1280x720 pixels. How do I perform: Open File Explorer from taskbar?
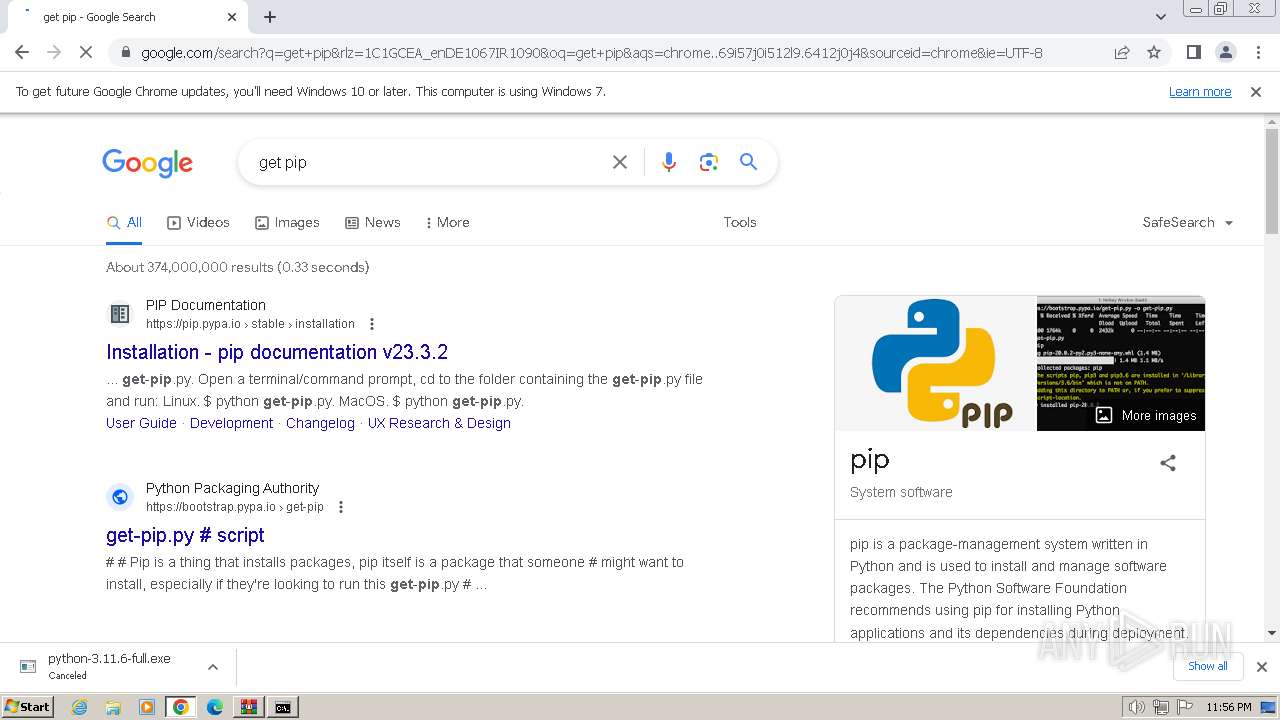click(113, 707)
